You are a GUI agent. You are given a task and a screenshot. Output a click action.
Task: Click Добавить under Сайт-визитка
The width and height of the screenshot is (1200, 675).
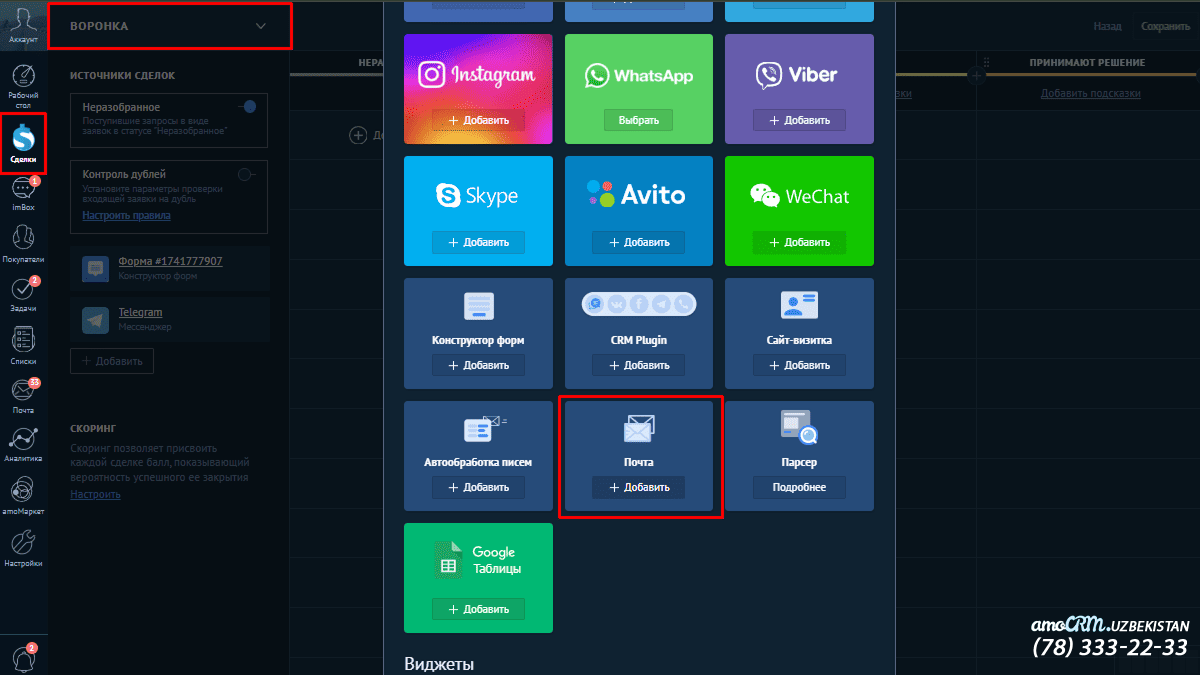click(x=799, y=365)
